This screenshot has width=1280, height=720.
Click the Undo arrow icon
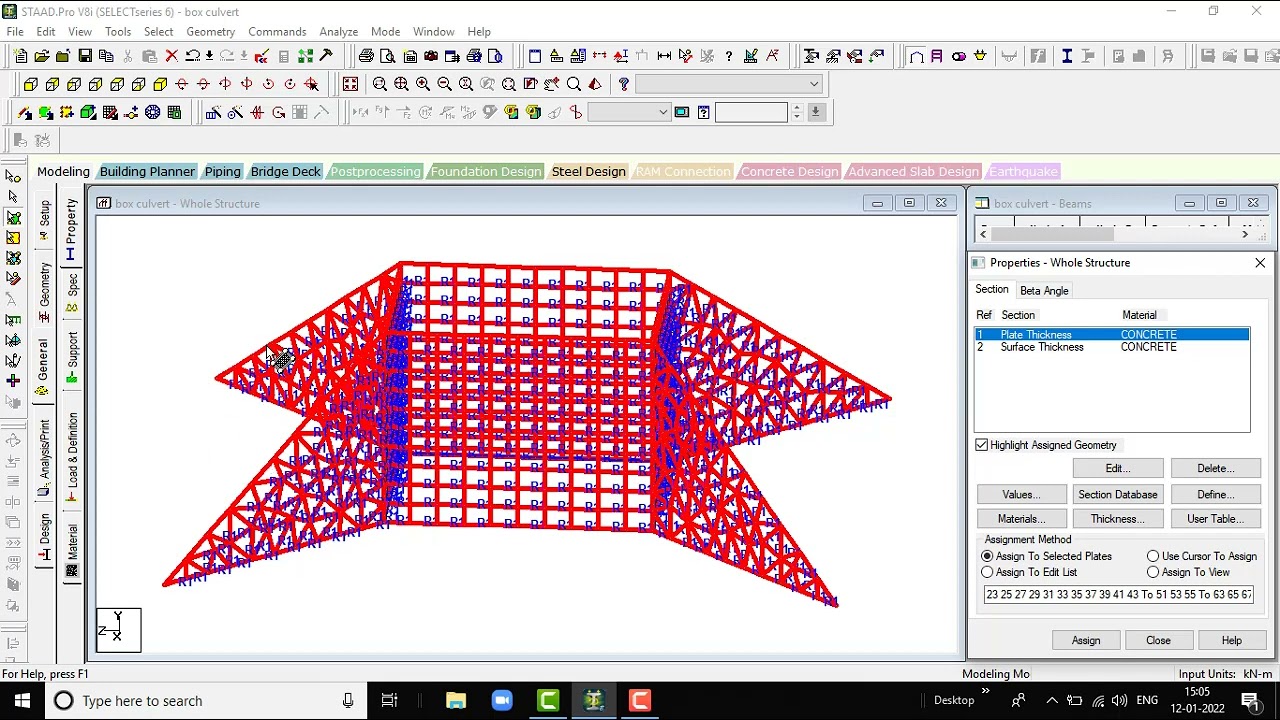tap(192, 56)
